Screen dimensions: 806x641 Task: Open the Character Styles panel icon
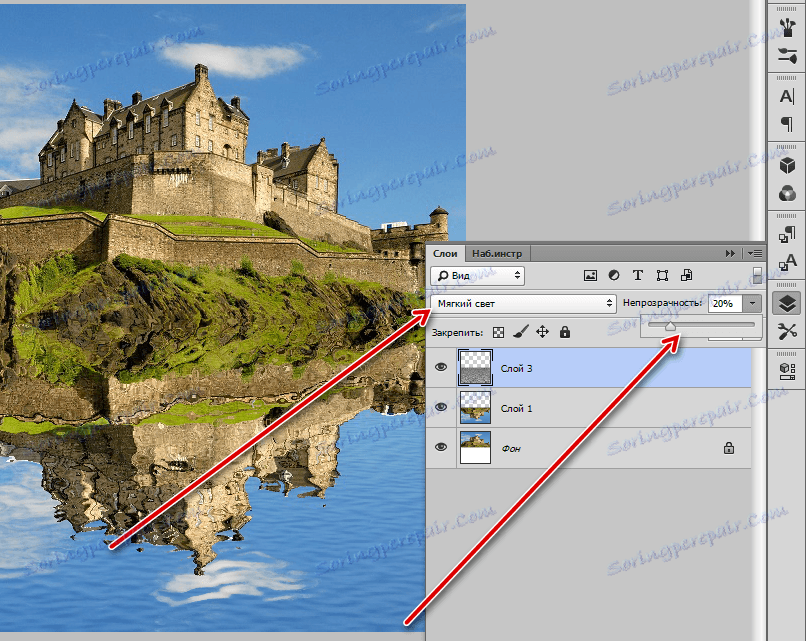pos(786,262)
